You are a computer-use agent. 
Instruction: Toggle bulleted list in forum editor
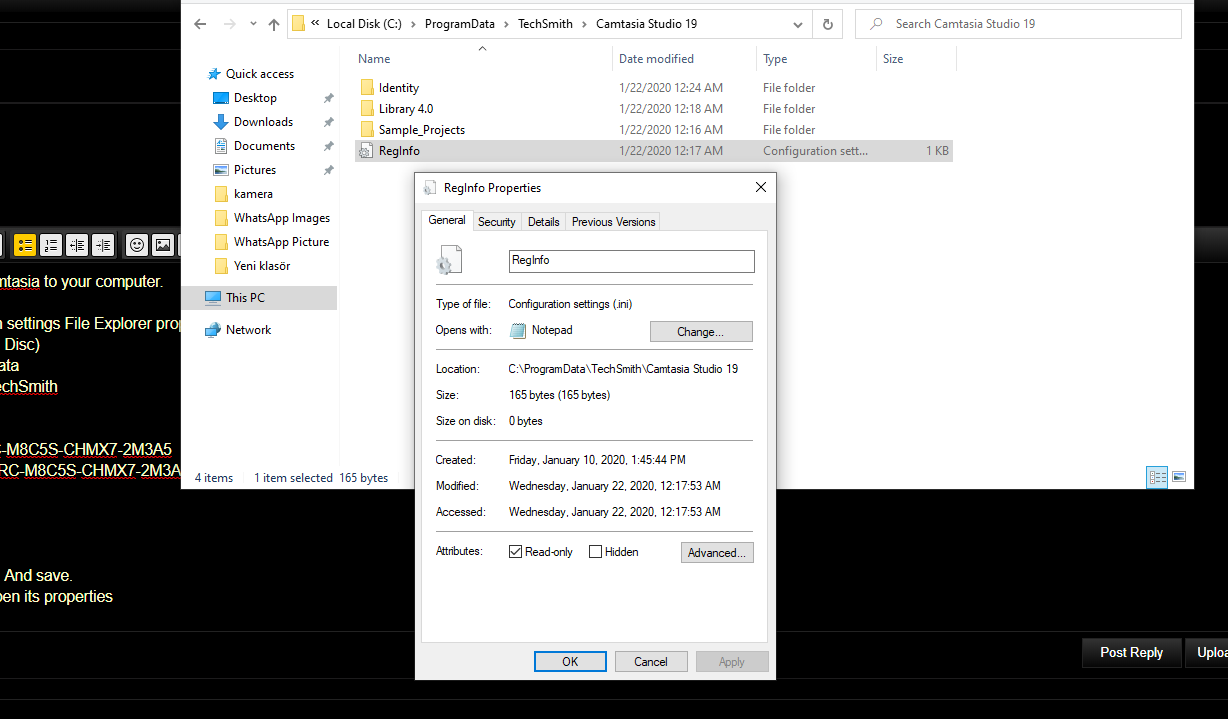pyautogui.click(x=25, y=245)
